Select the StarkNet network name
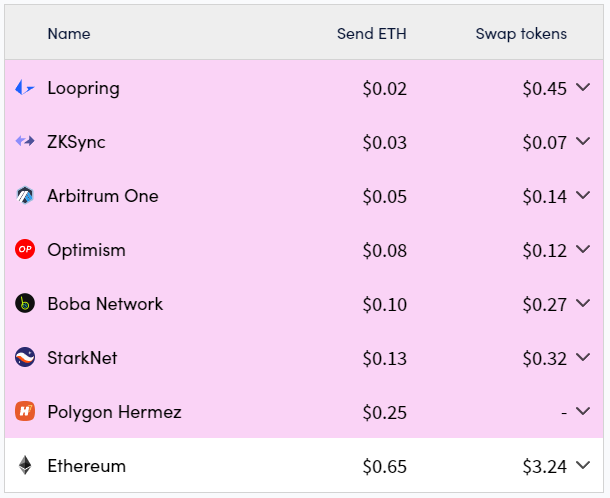 [x=82, y=358]
